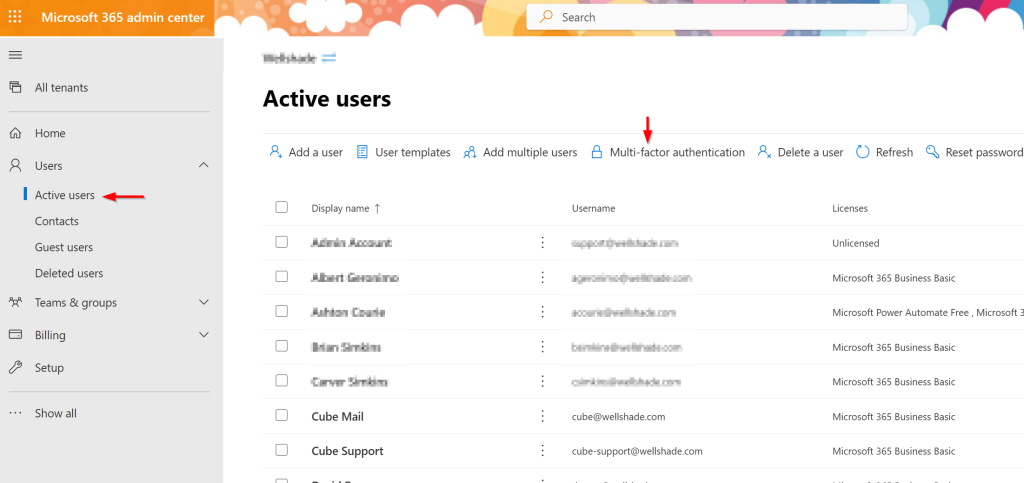The height and width of the screenshot is (483, 1024).
Task: Click the Multi-factor authentication lock icon
Action: click(596, 152)
